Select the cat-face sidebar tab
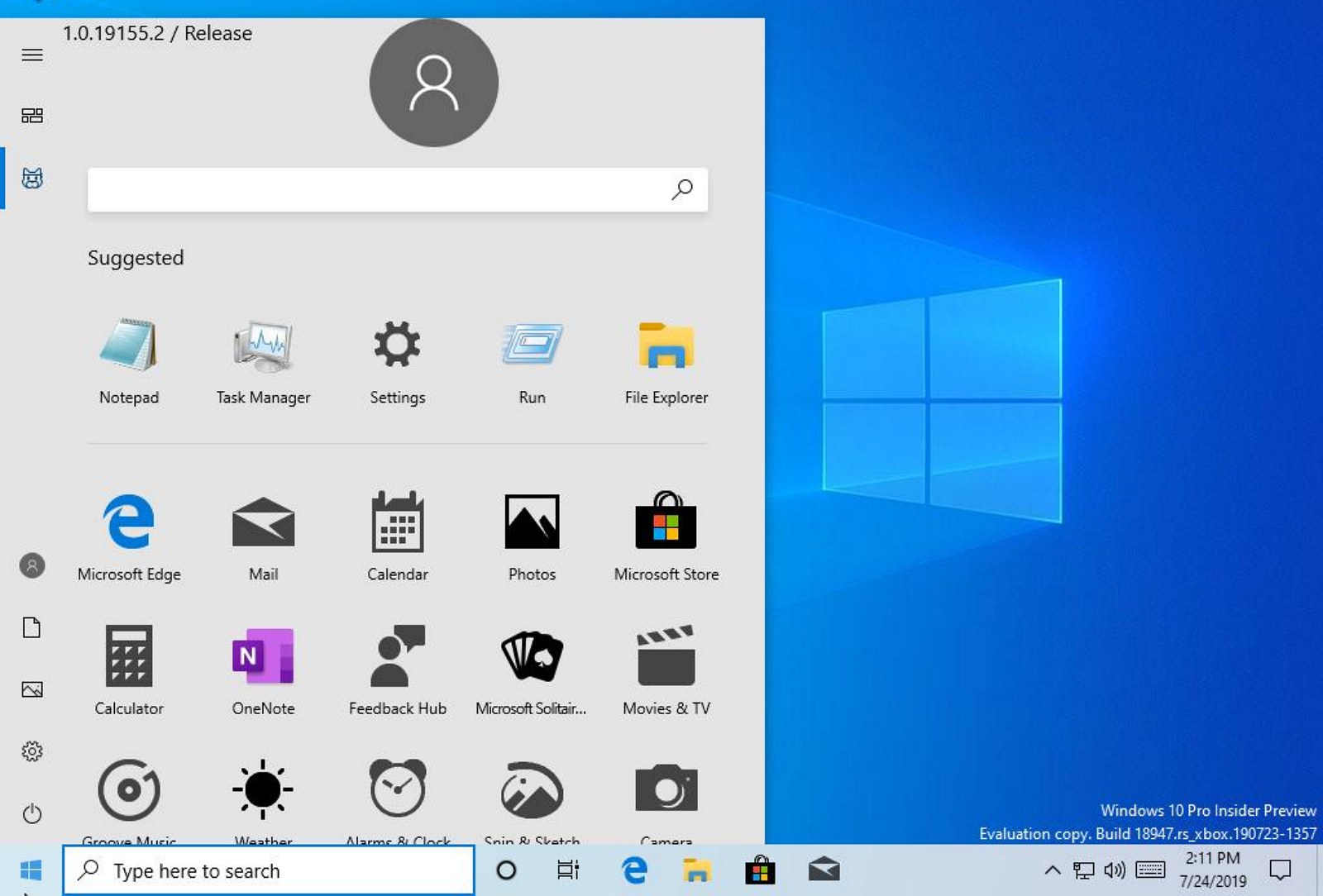 [32, 178]
